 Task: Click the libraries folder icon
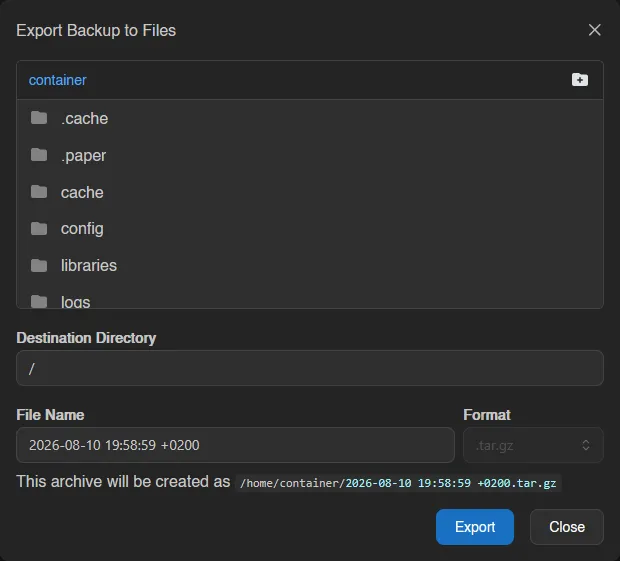point(39,265)
